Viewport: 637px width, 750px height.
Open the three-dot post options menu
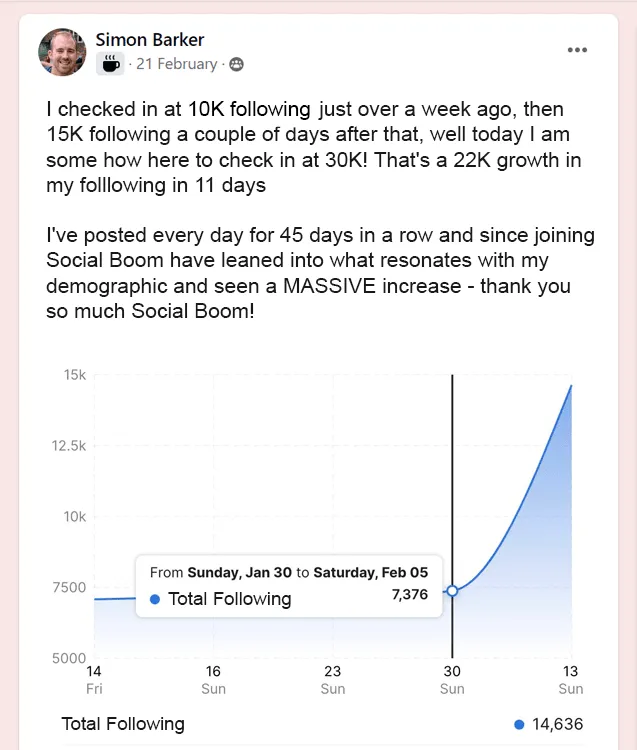[x=577, y=50]
